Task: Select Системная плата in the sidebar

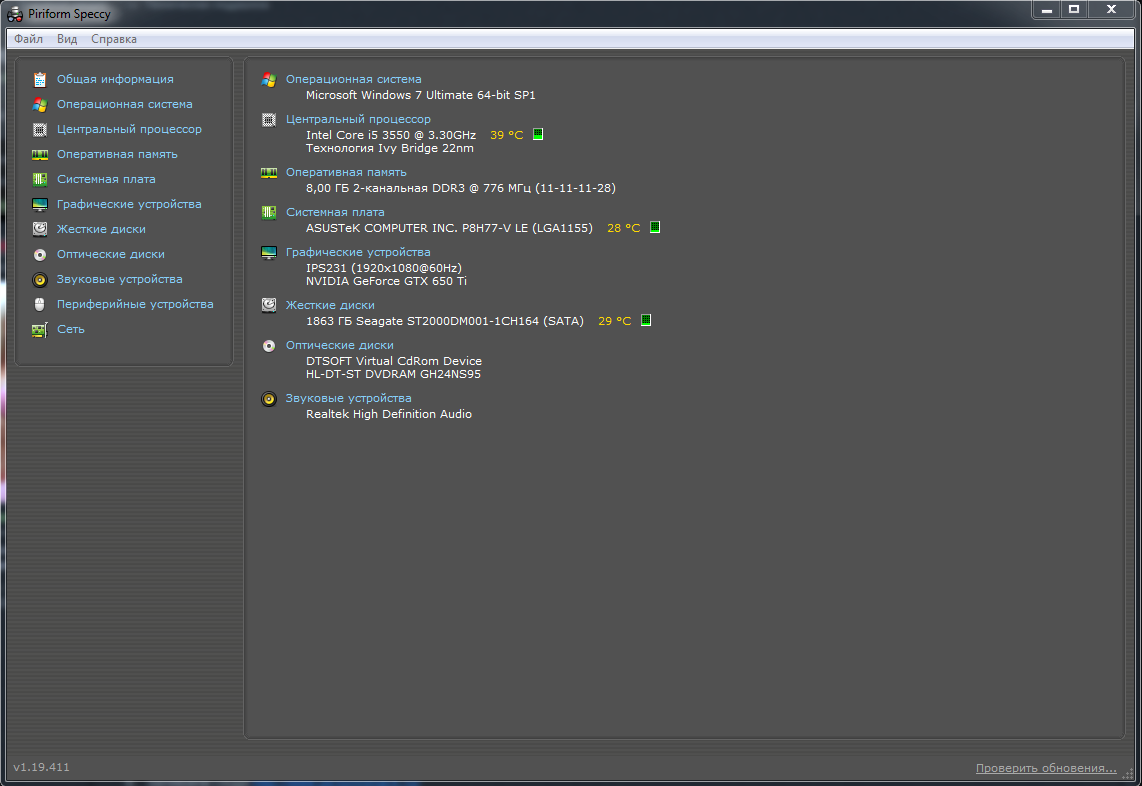Action: (x=106, y=179)
